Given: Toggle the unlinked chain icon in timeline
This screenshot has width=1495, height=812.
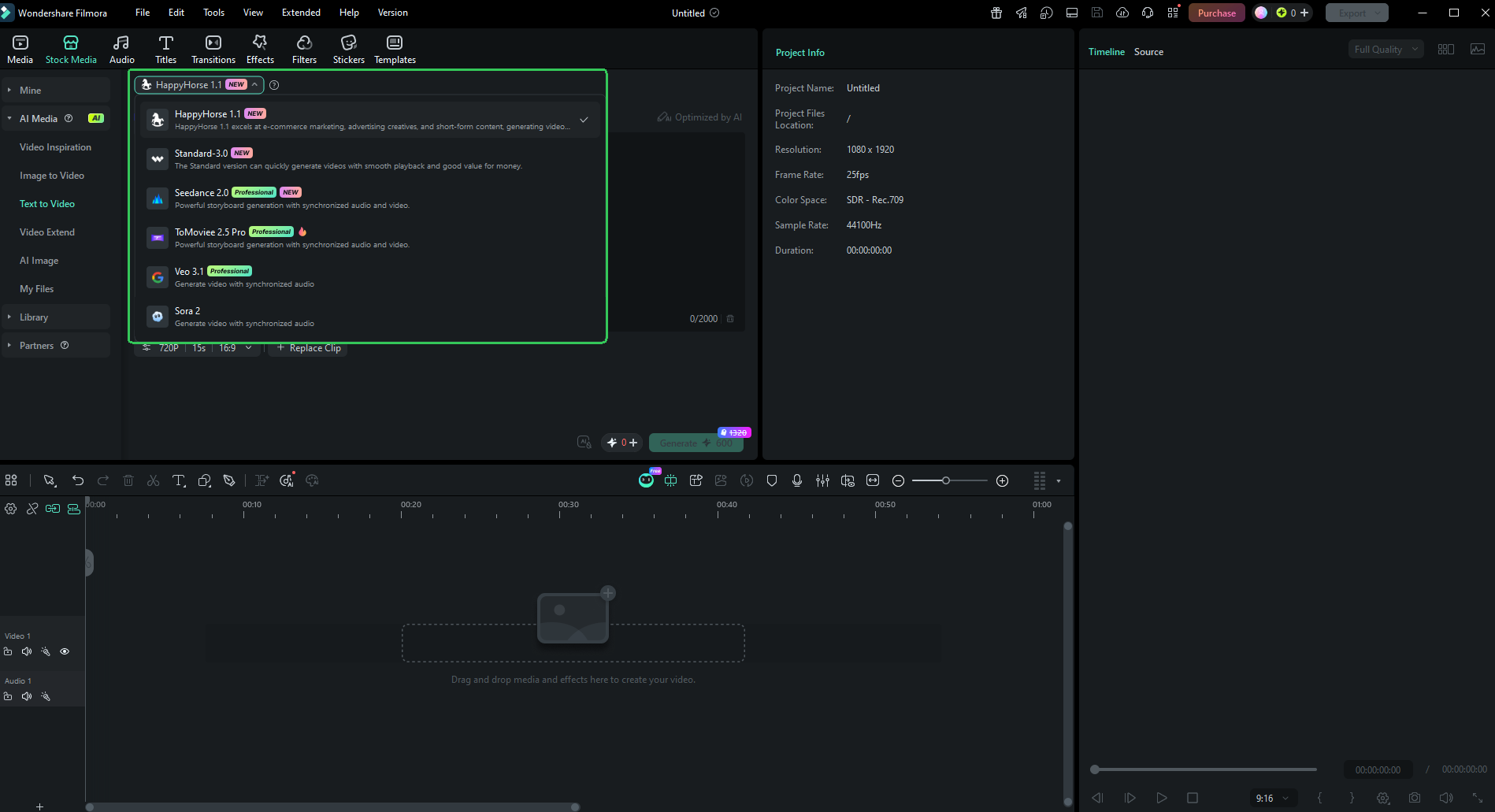Looking at the screenshot, I should 32,509.
